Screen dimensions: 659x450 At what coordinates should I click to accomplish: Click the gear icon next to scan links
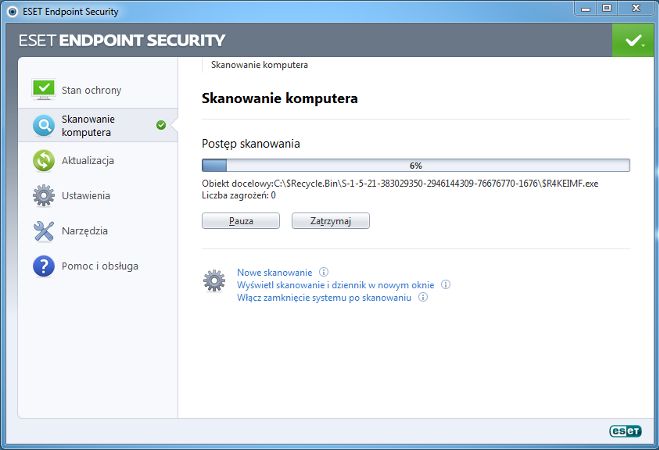(x=214, y=280)
